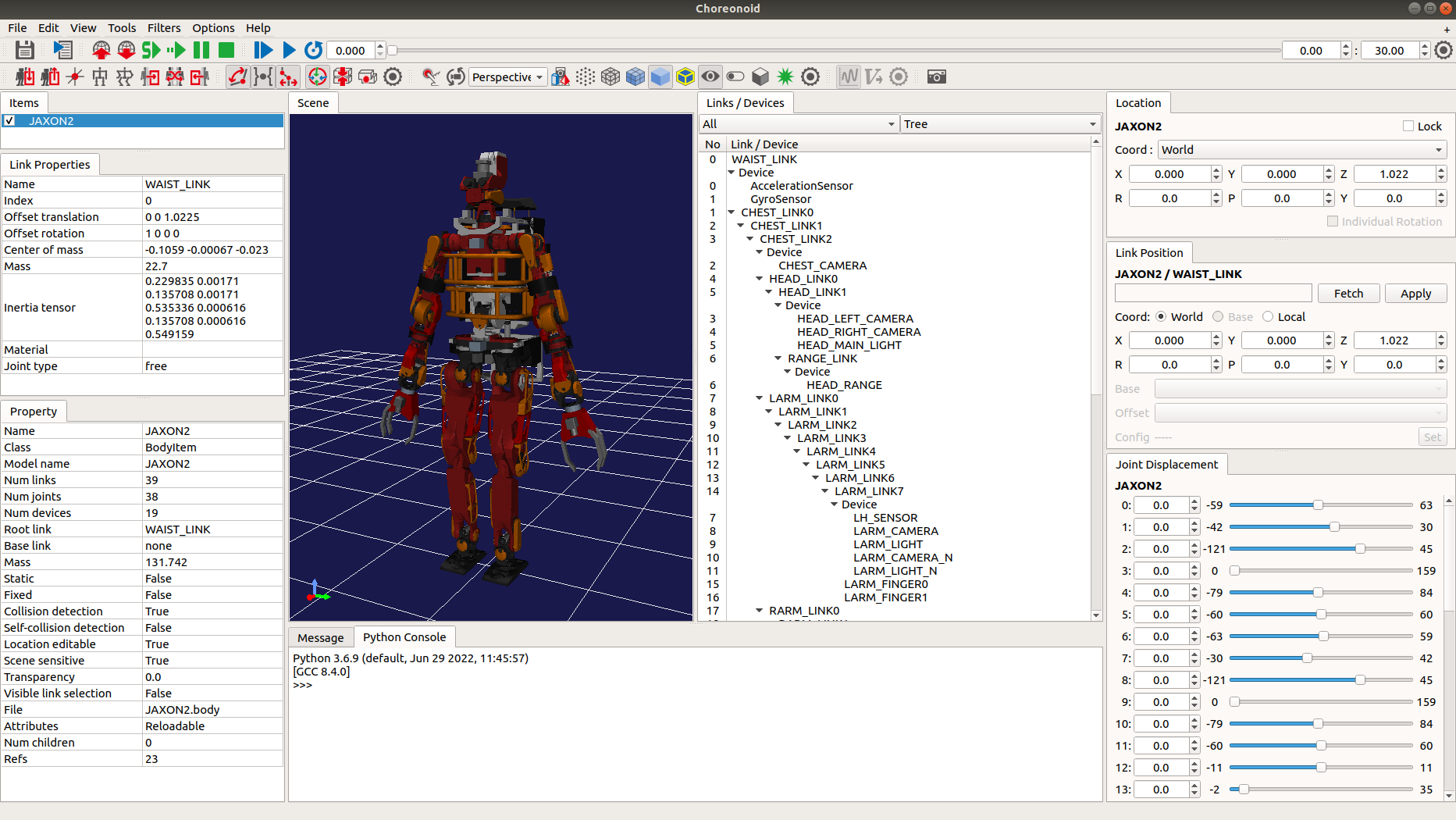The width and height of the screenshot is (1456, 820).
Task: Open the Filters menu
Action: (163, 28)
